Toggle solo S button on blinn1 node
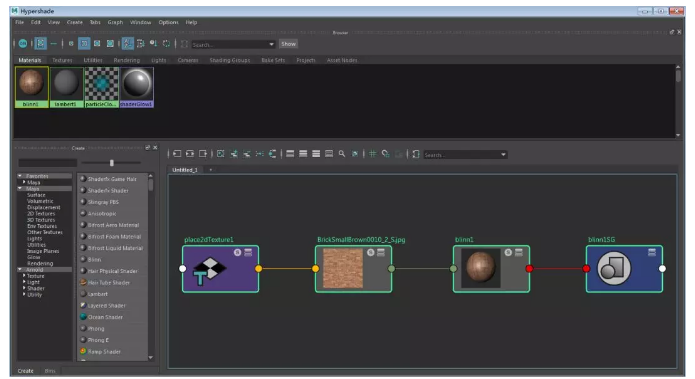The image size is (695, 379). [x=508, y=252]
